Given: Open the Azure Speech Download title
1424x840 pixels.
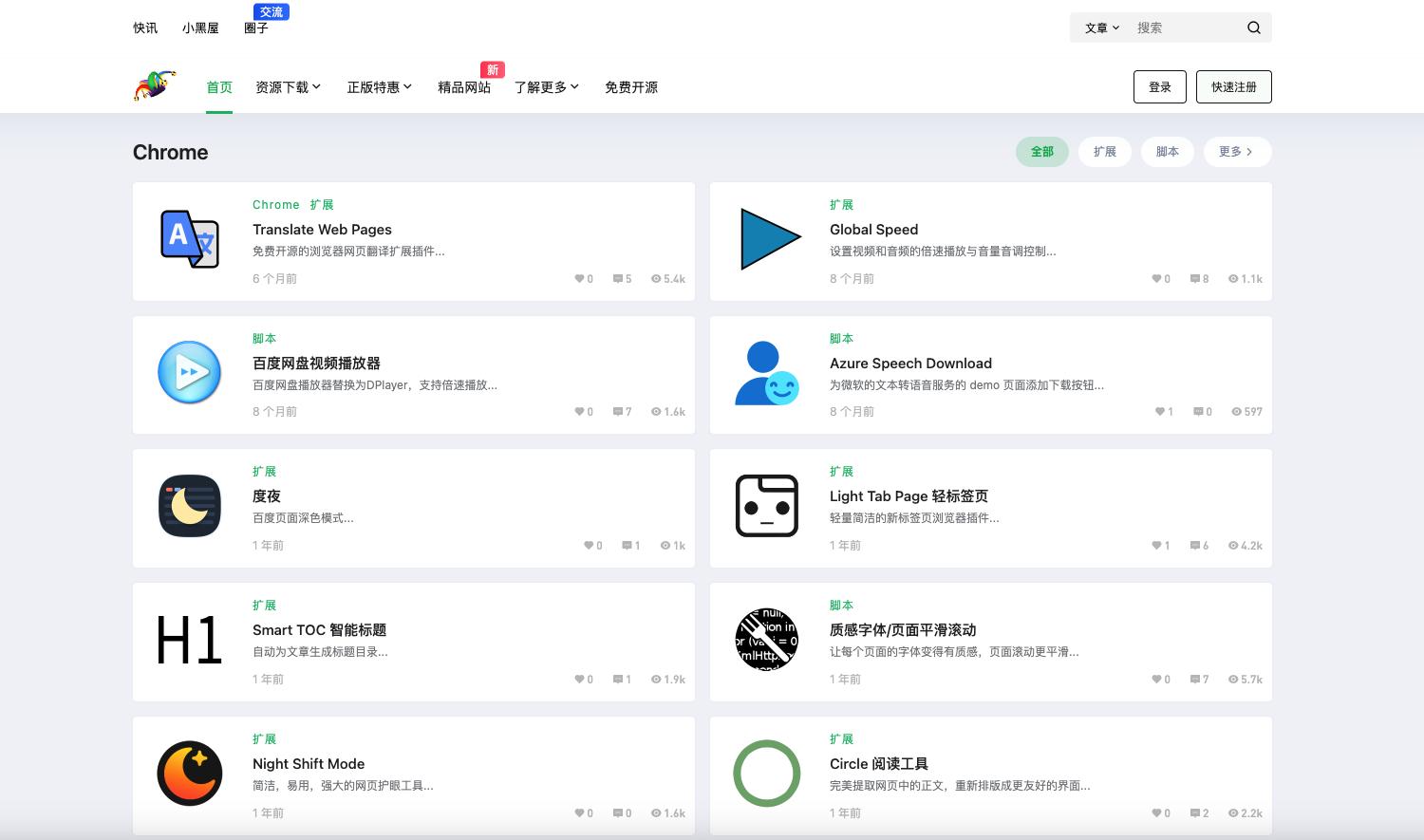Looking at the screenshot, I should pyautogui.click(x=910, y=364).
